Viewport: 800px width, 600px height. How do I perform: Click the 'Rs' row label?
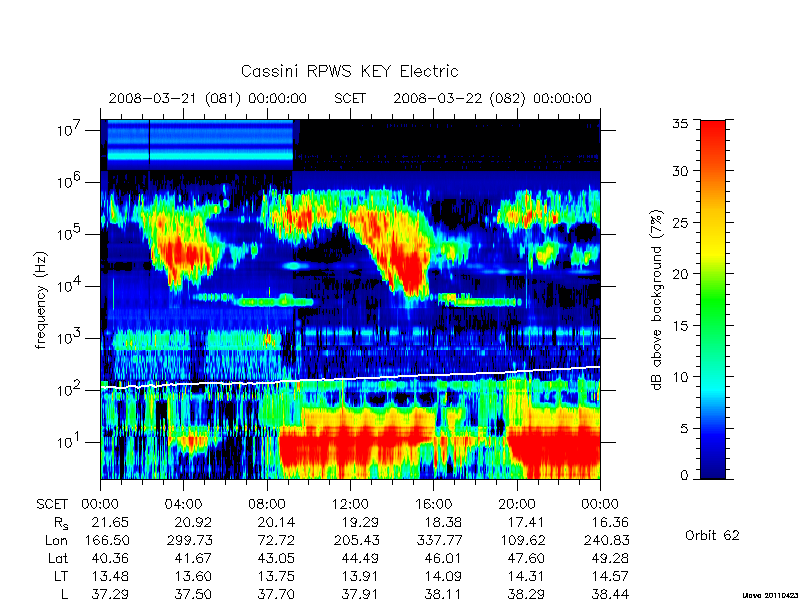point(61,523)
